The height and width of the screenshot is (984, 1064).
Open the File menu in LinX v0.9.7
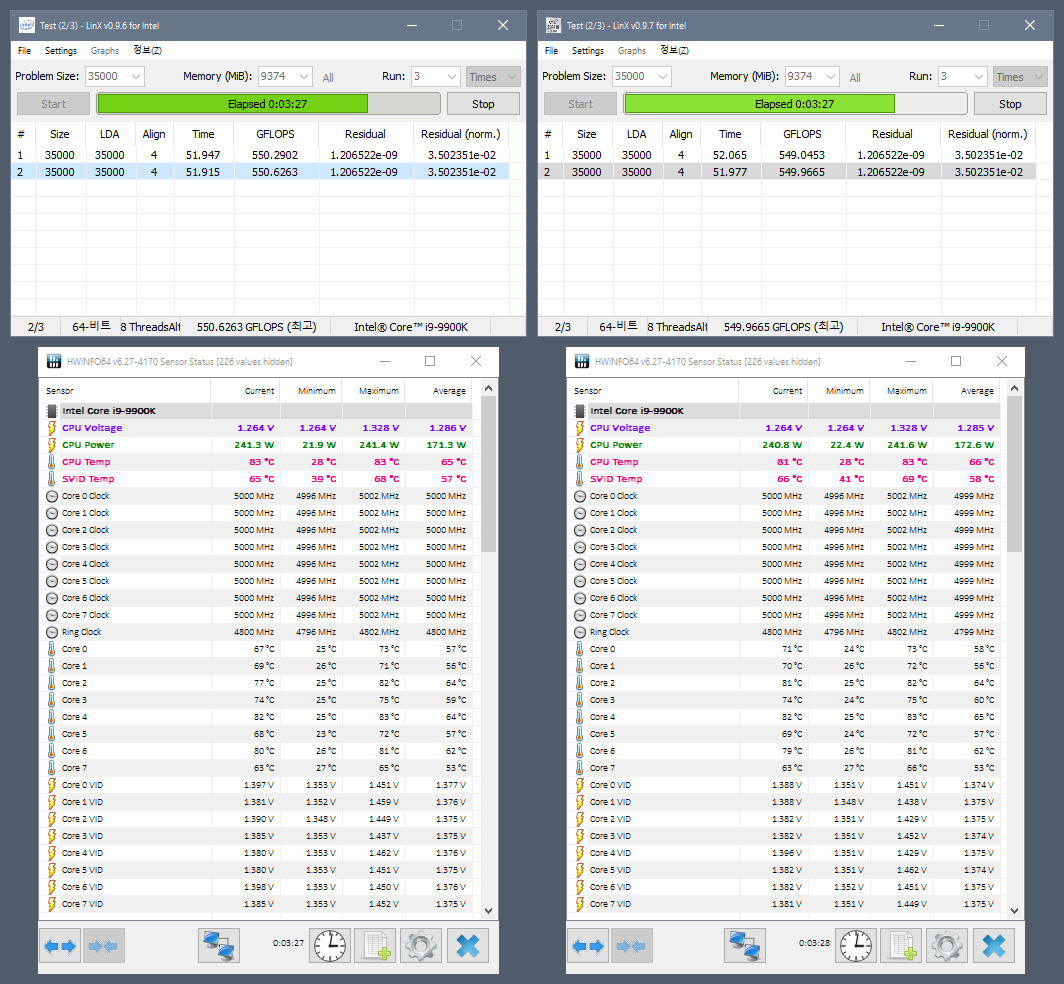(x=552, y=51)
